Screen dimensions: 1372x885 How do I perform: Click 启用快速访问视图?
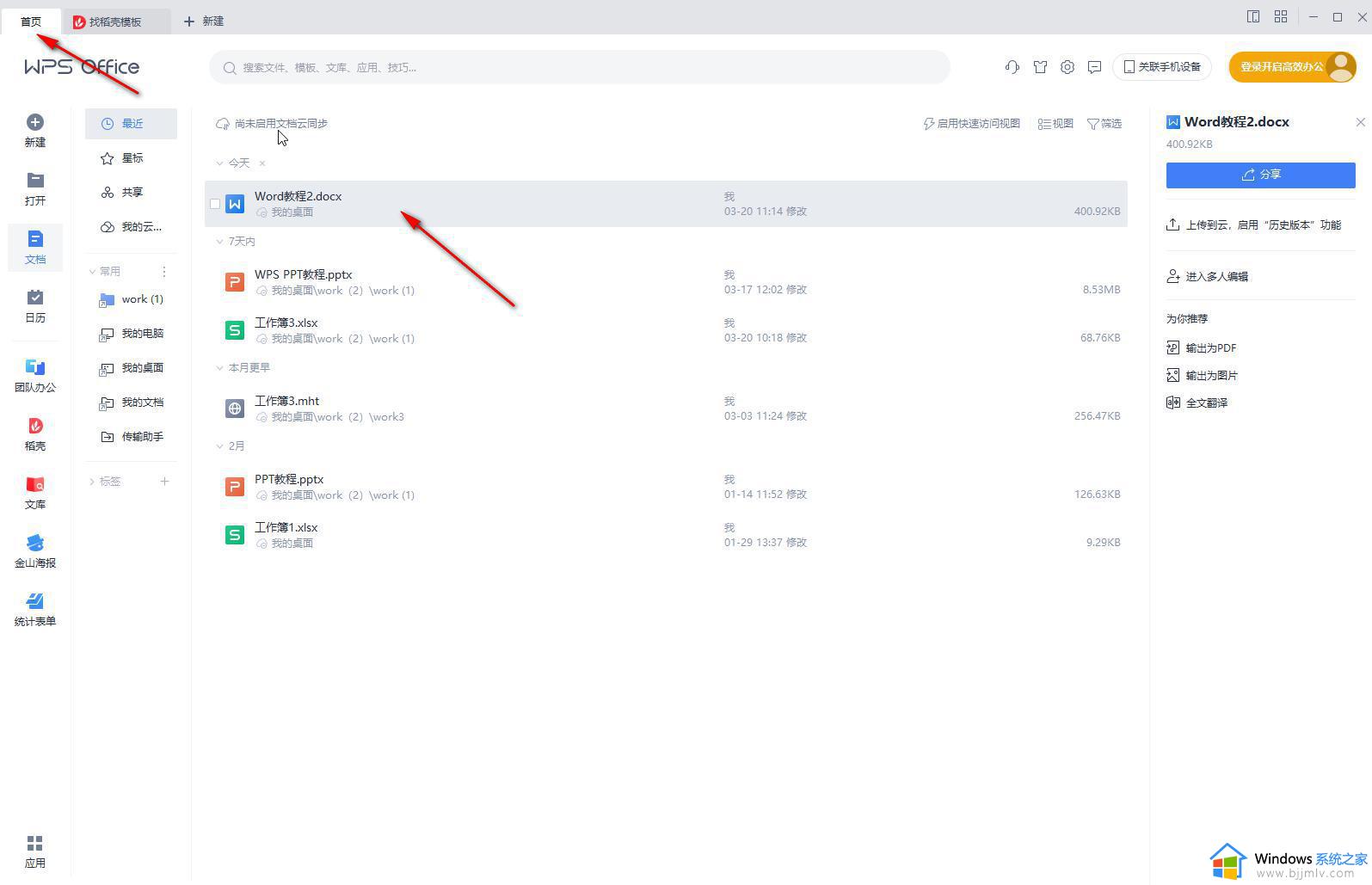(x=972, y=124)
